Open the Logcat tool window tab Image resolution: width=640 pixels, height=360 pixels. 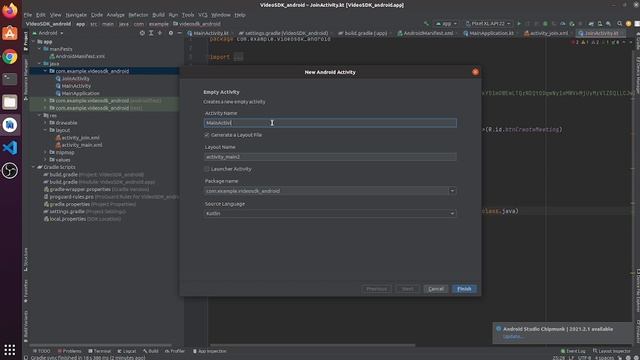(x=127, y=351)
